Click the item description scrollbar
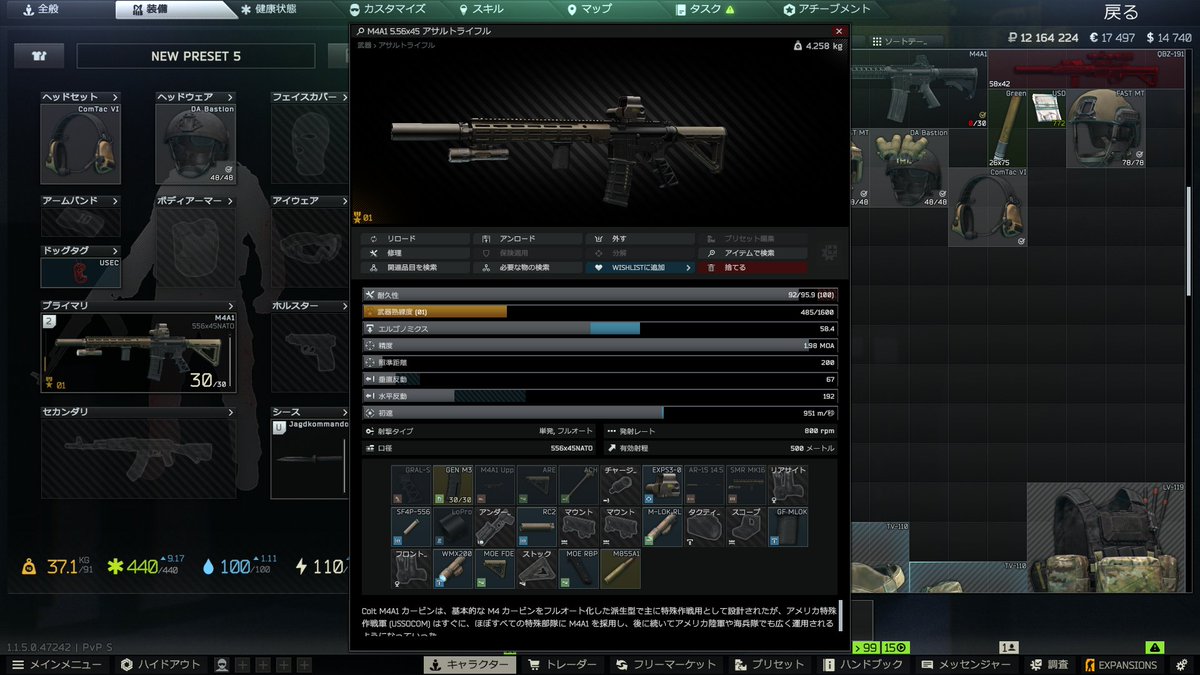This screenshot has width=1200, height=675. [841, 615]
